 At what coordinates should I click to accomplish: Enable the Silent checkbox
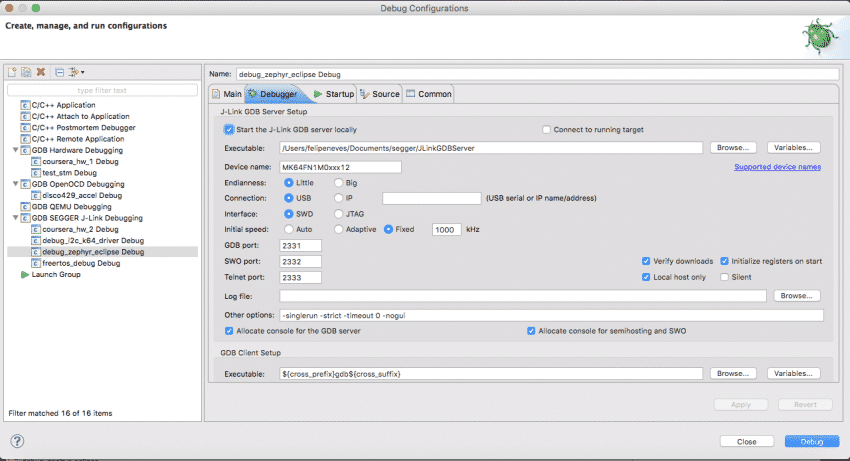tap(724, 277)
